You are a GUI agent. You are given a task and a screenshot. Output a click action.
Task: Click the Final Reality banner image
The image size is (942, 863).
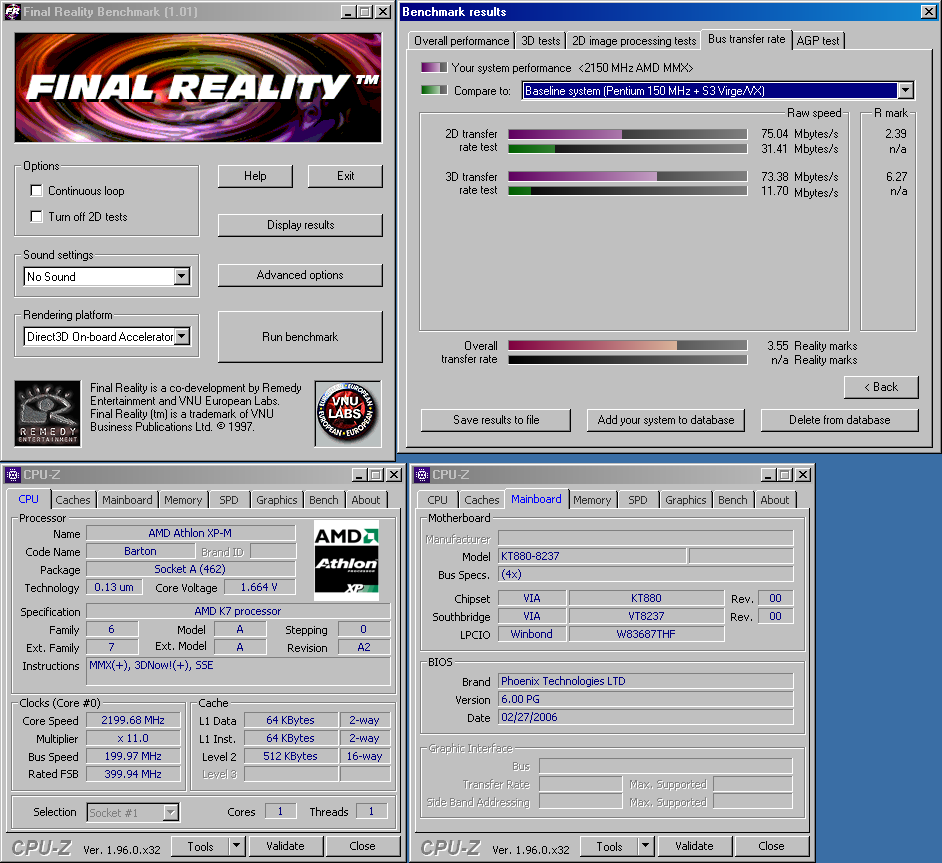tap(198, 88)
